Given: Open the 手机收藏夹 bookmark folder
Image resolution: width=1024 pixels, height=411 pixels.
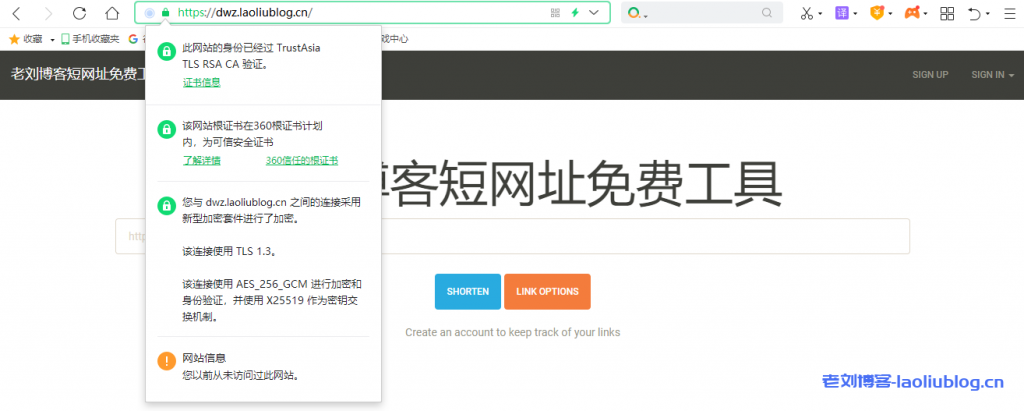Looking at the screenshot, I should [x=90, y=39].
